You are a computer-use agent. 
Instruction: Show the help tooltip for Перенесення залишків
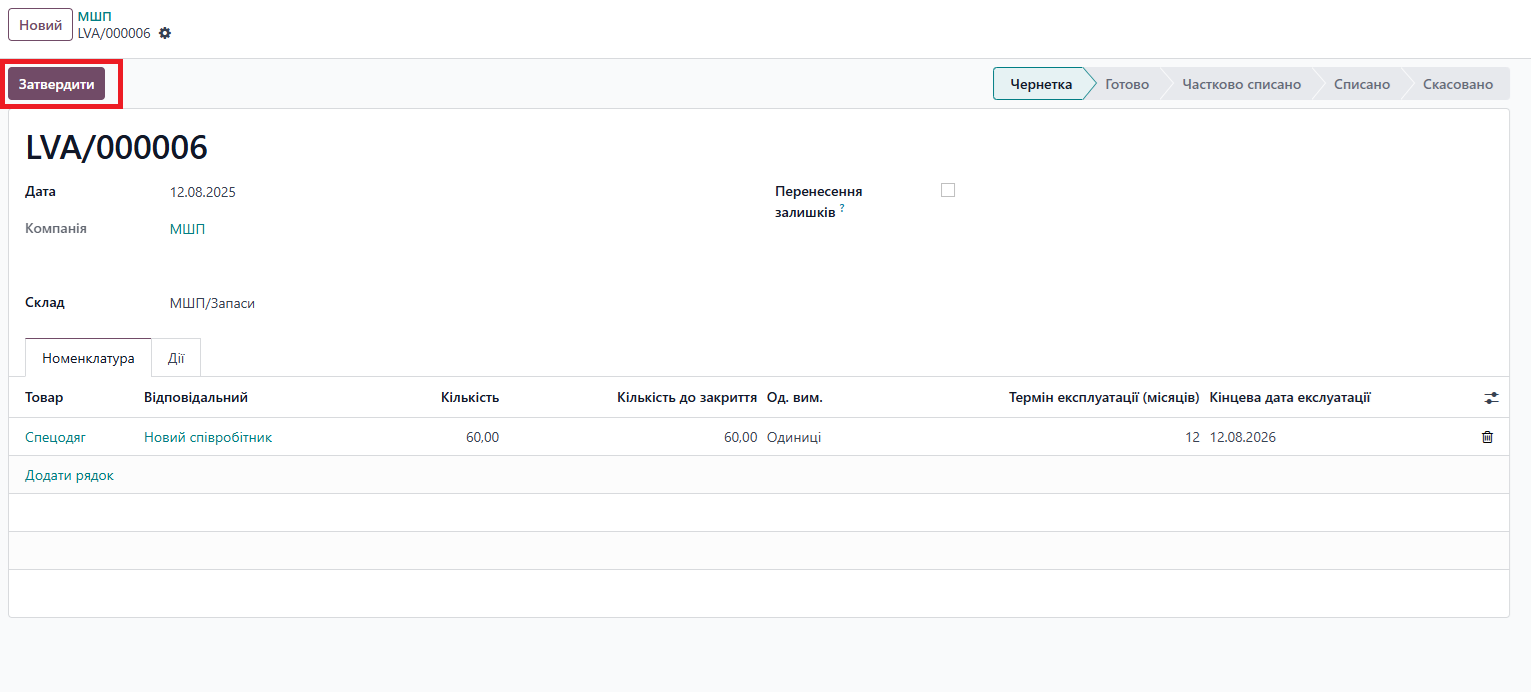(x=842, y=209)
